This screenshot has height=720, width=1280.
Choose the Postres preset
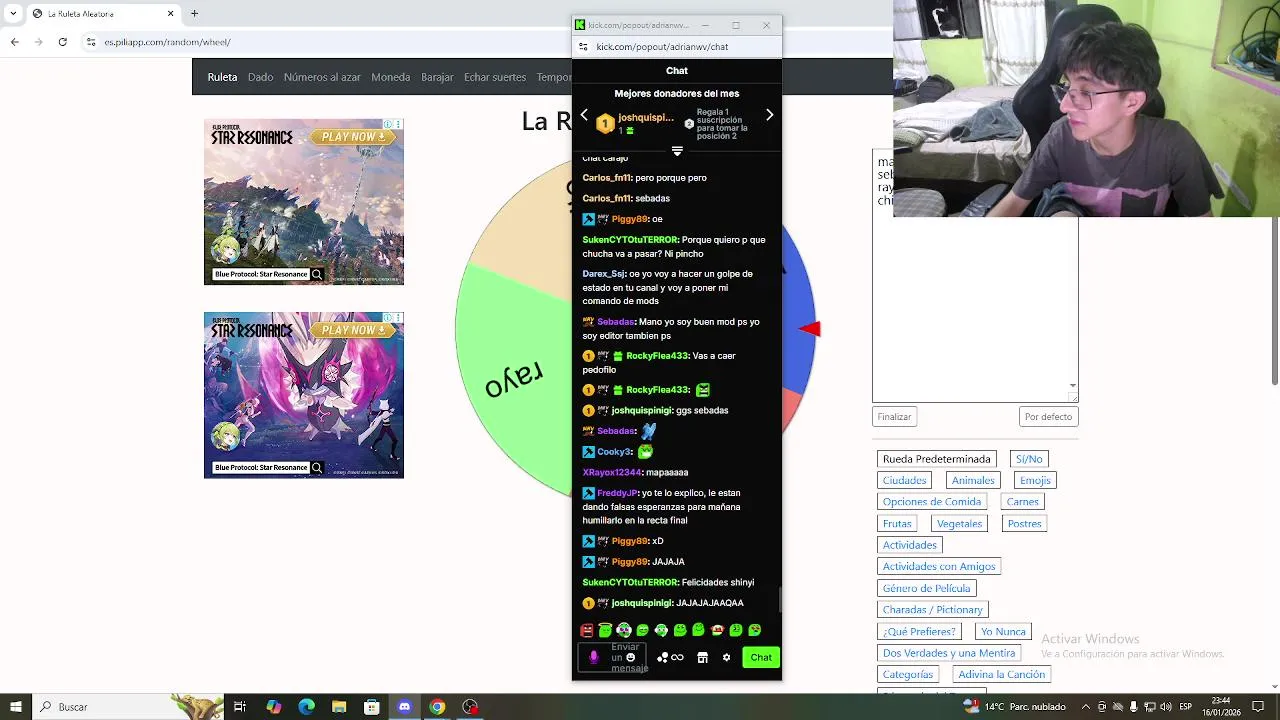[1024, 524]
